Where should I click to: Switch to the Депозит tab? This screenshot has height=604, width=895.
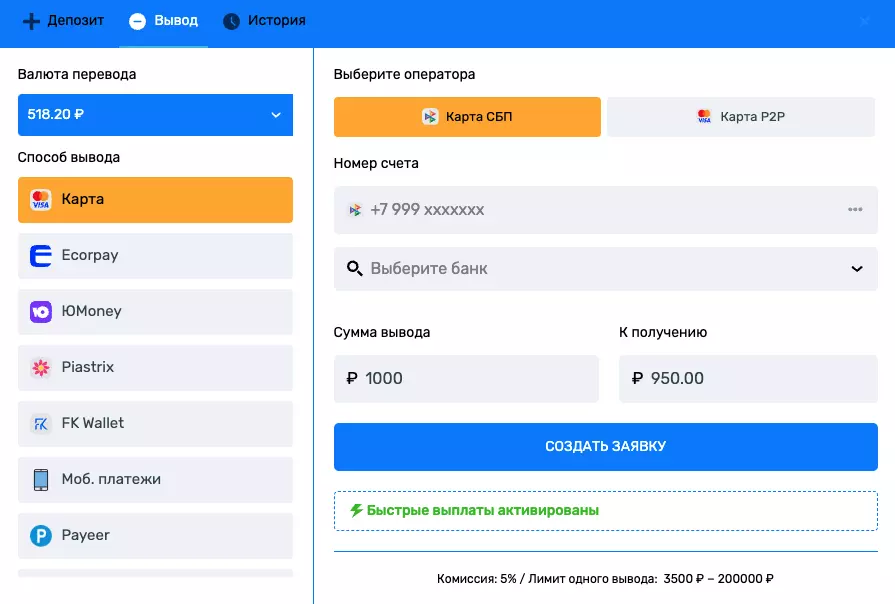(61, 19)
